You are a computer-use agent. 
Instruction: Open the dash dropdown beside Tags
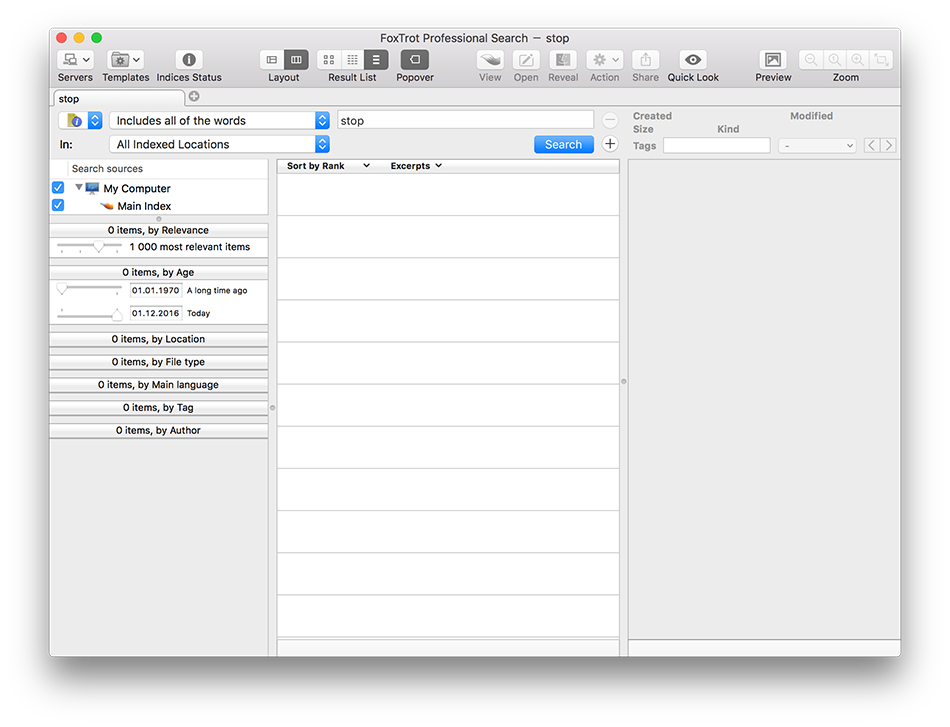pos(817,145)
